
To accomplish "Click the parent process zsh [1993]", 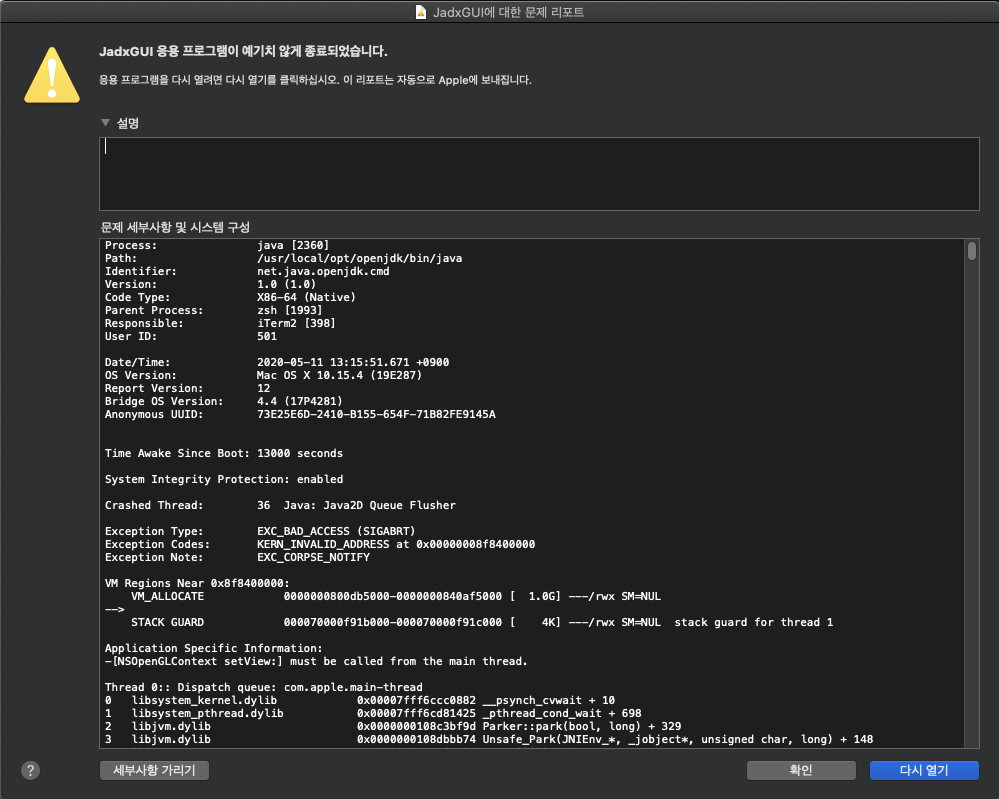I will [289, 310].
